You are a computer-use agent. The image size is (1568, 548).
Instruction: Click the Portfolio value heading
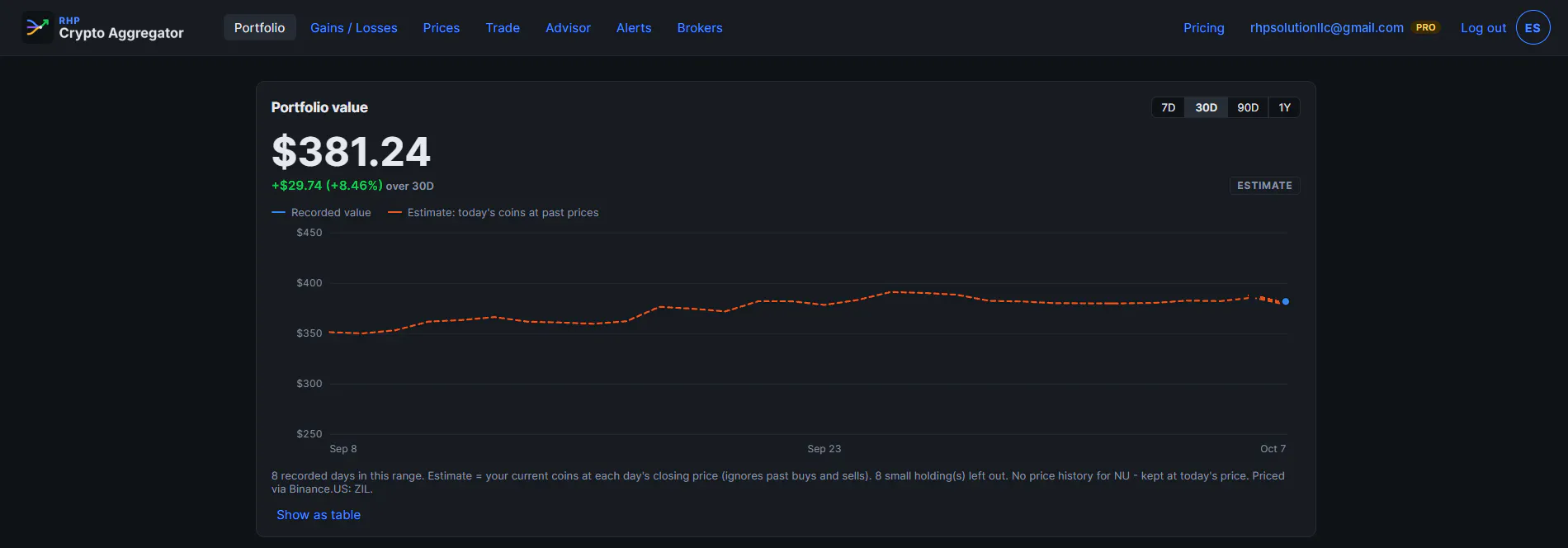[319, 107]
